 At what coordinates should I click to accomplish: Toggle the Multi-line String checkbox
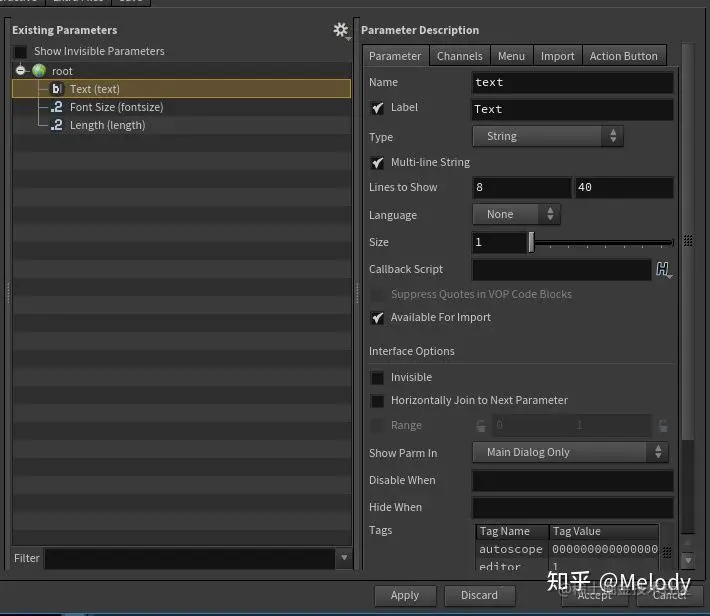point(377,163)
